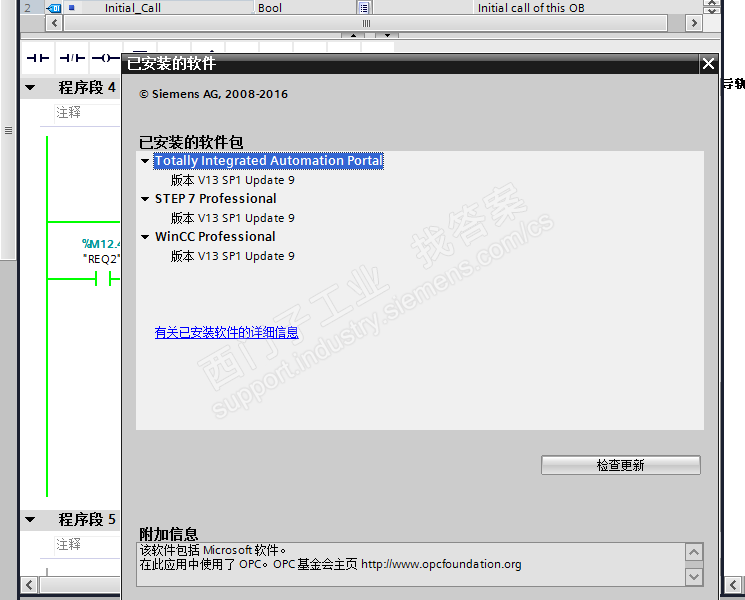
Task: Insert a normally open contact
Action: 38,58
